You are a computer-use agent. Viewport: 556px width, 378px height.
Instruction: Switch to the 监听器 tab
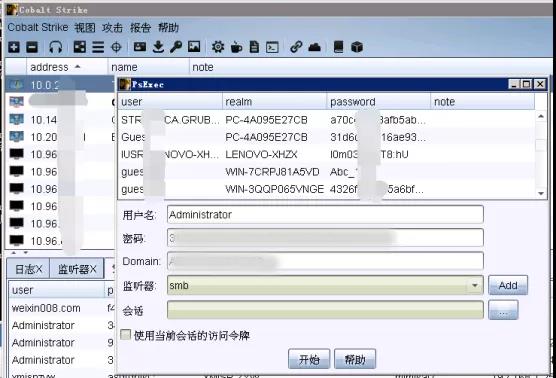click(77, 269)
